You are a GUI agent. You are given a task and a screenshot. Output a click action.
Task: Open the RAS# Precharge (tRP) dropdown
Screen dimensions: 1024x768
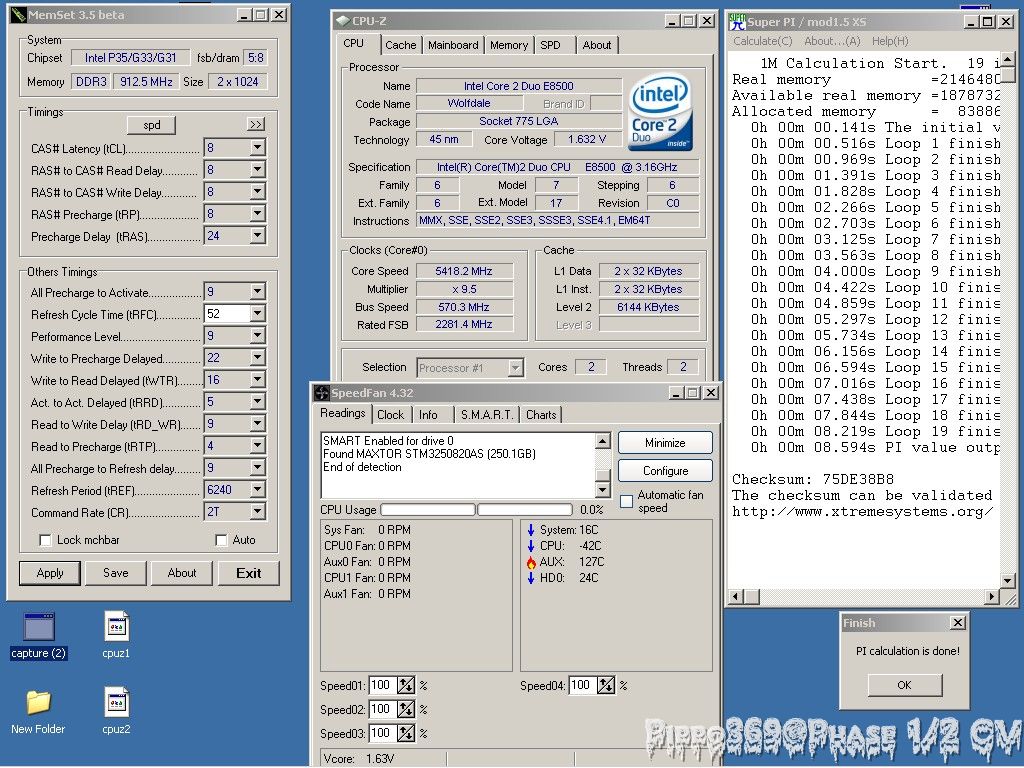coord(258,214)
